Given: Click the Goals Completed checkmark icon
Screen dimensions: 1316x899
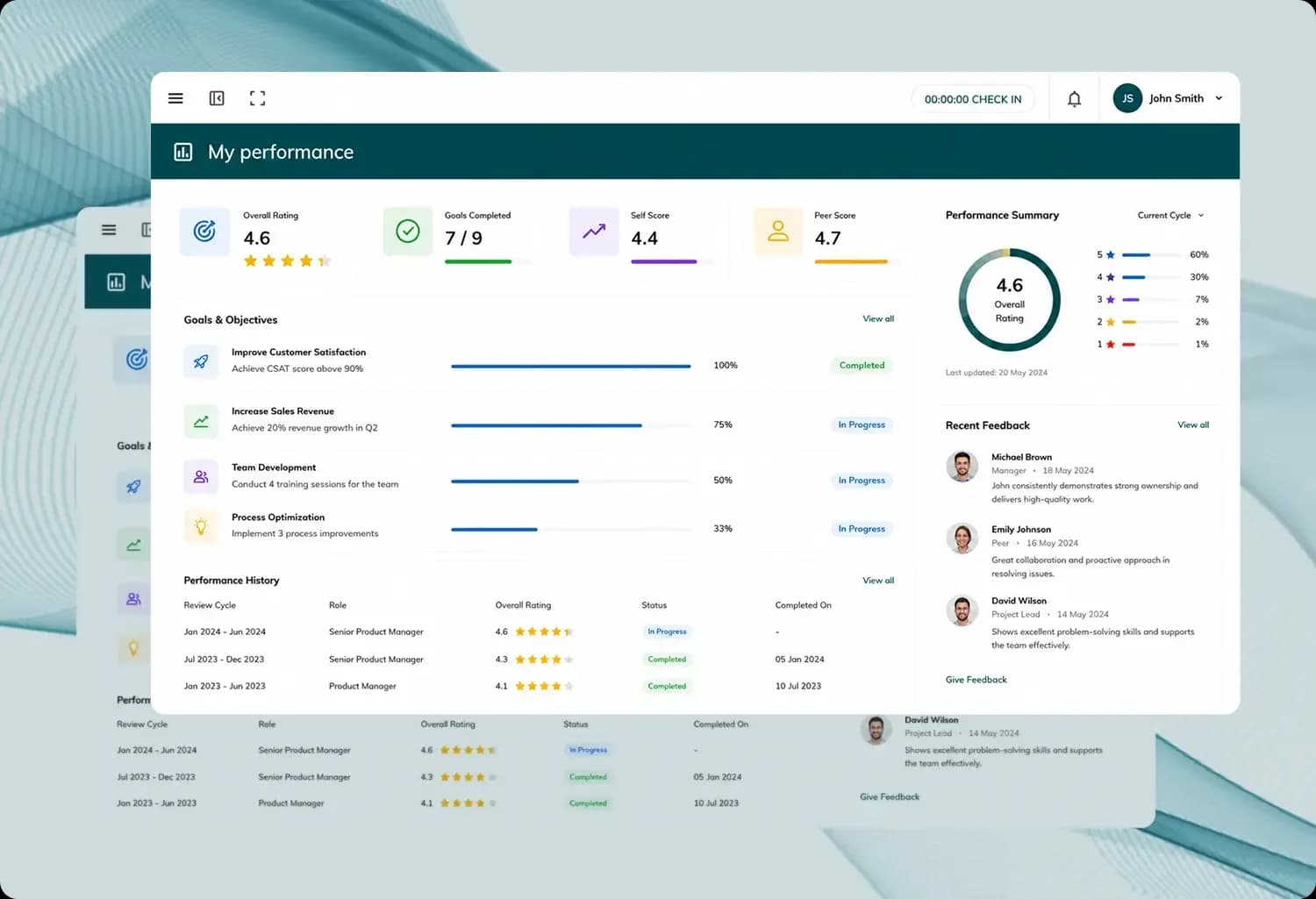Looking at the screenshot, I should [408, 232].
